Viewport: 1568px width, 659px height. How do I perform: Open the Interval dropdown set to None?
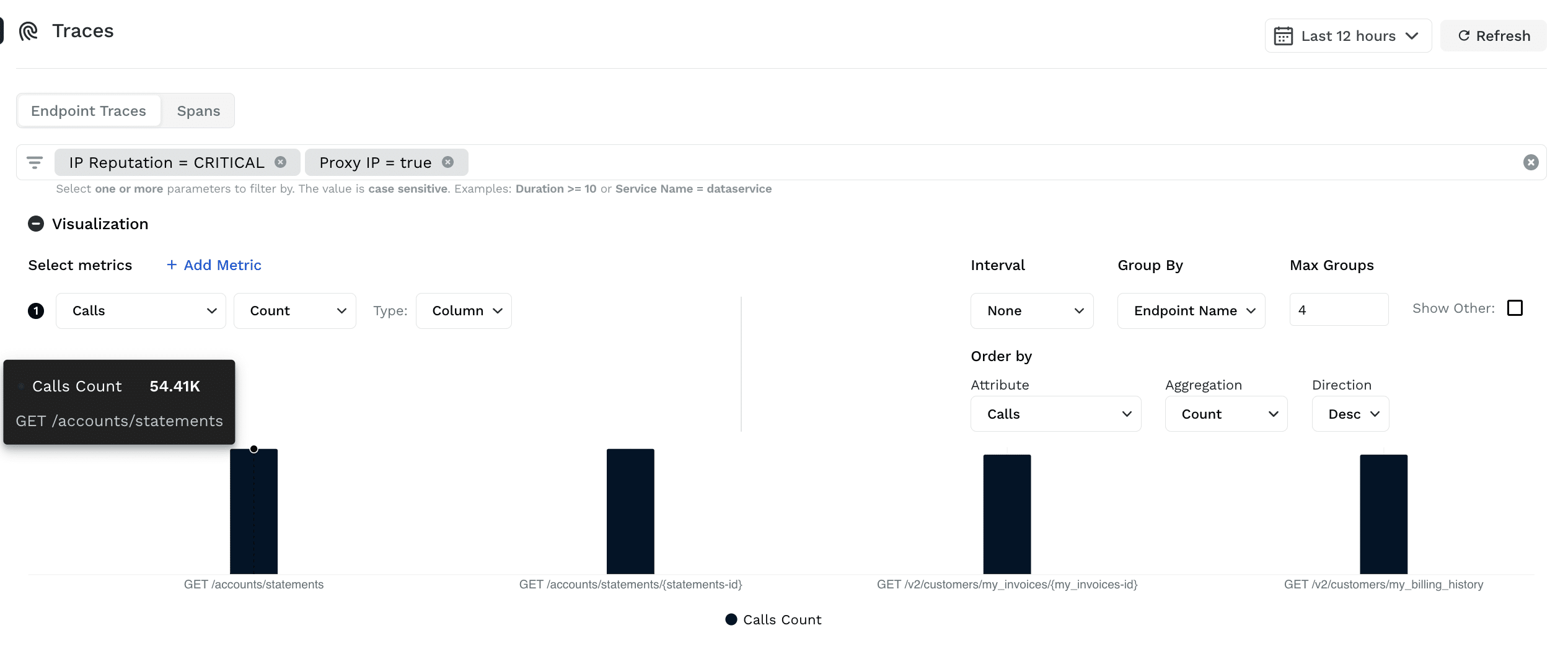(x=1031, y=311)
